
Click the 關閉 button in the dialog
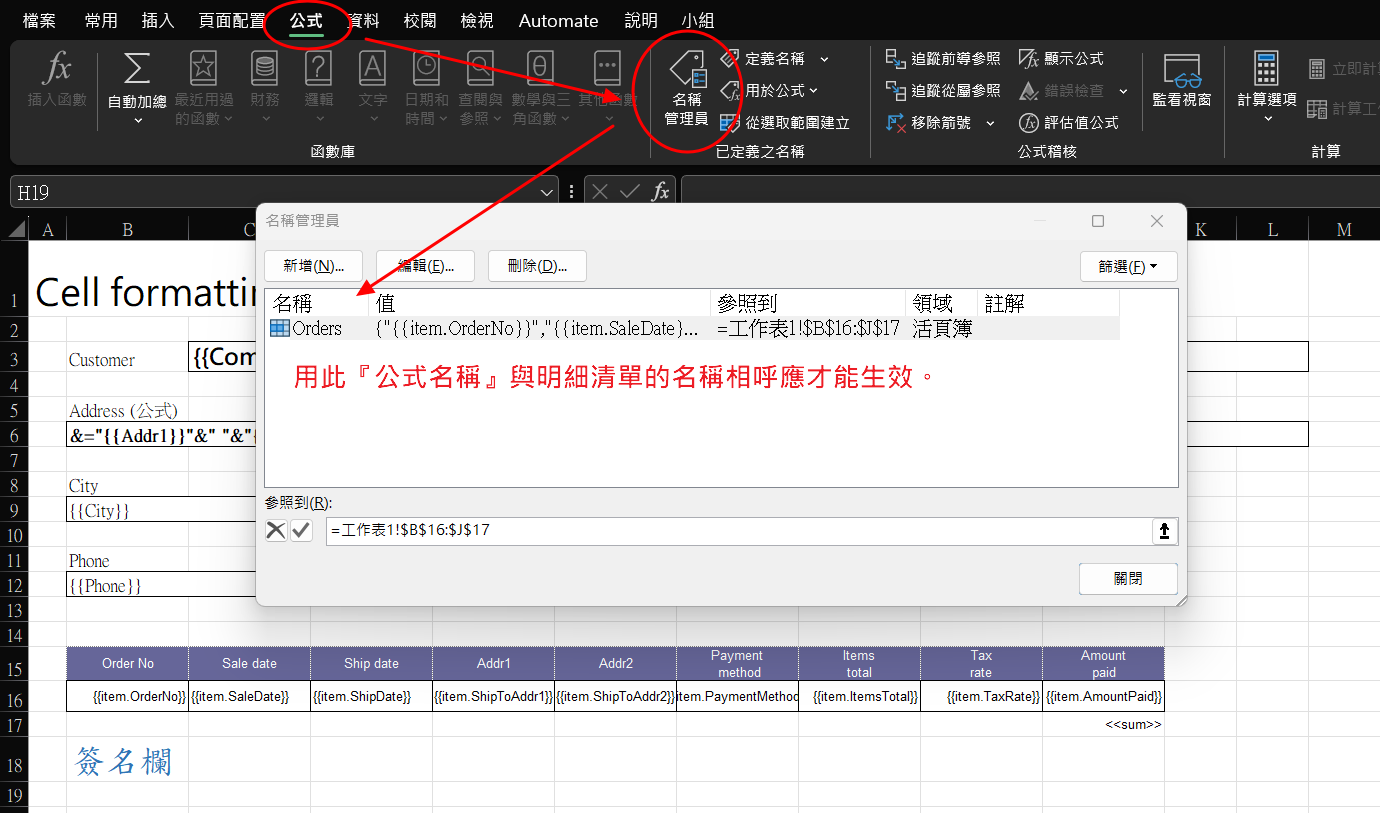(1127, 579)
